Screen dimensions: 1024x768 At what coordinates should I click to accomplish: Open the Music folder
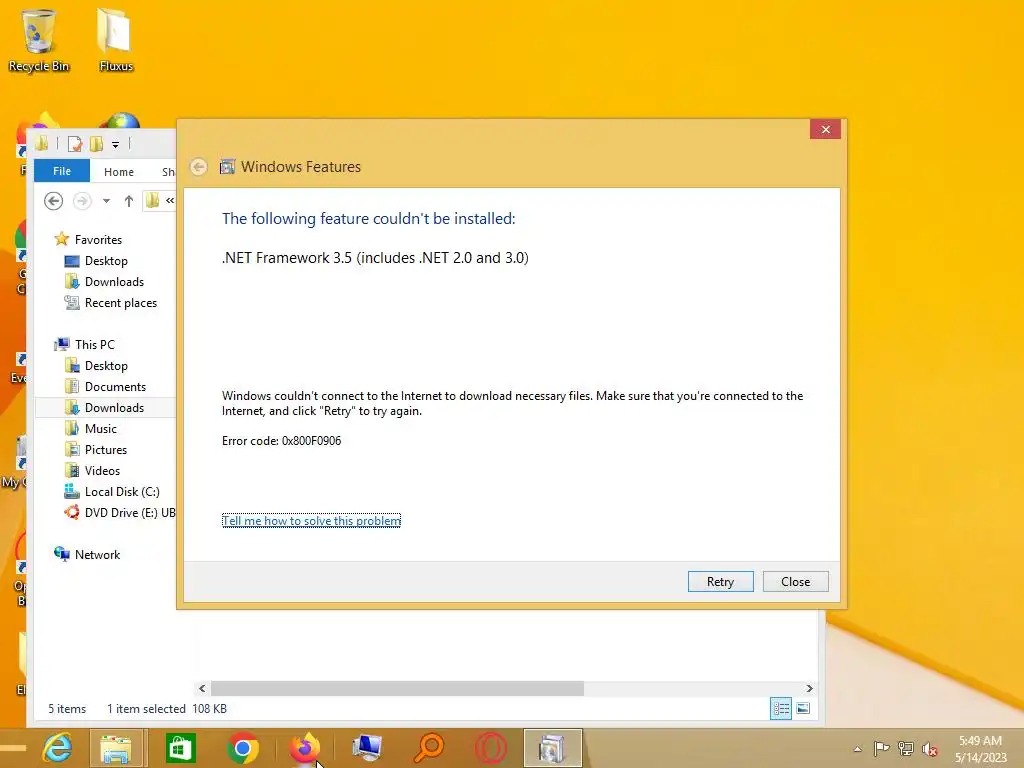click(101, 428)
